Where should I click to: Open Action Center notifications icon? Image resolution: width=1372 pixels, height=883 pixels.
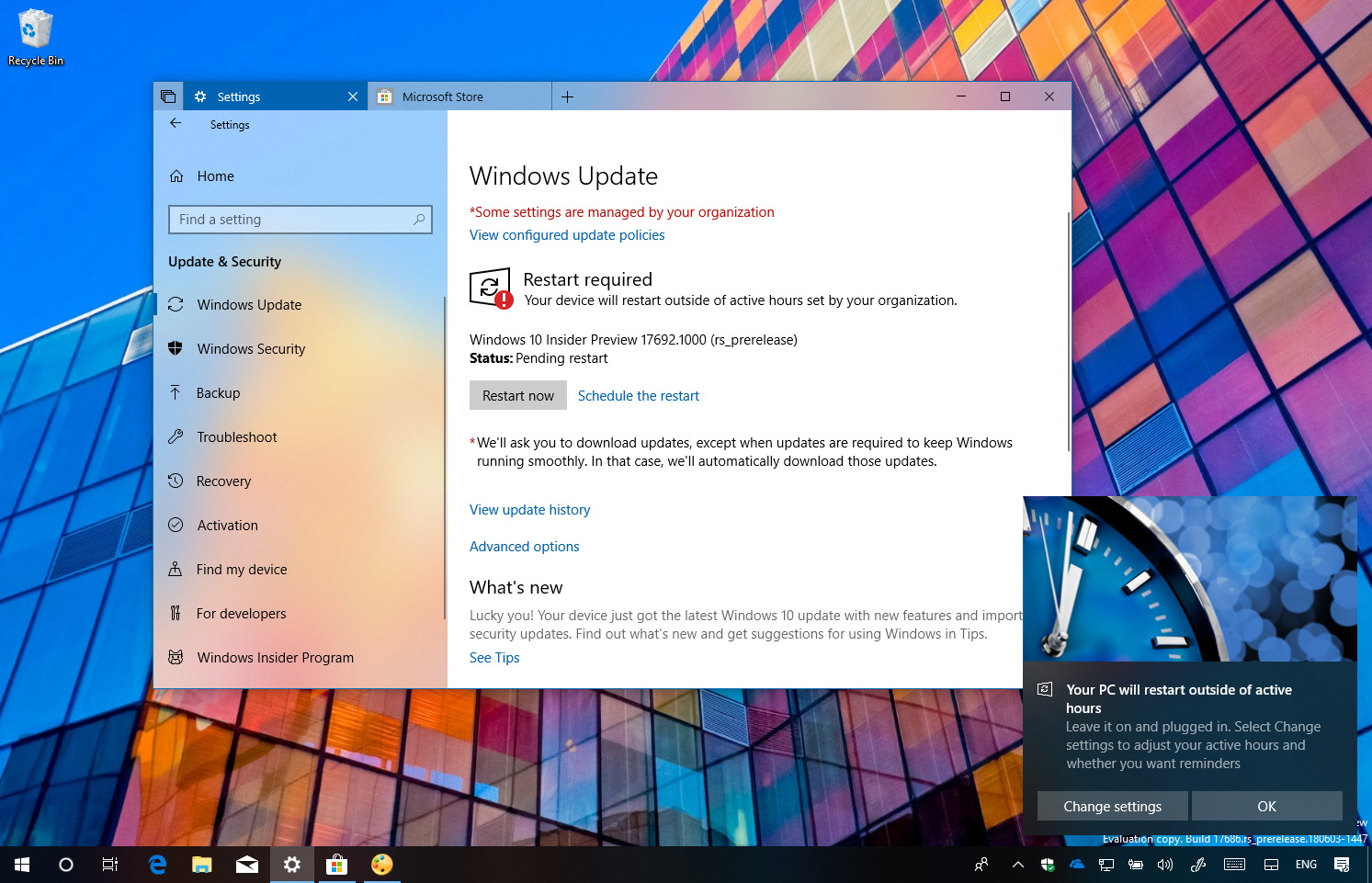pyautogui.click(x=1342, y=865)
